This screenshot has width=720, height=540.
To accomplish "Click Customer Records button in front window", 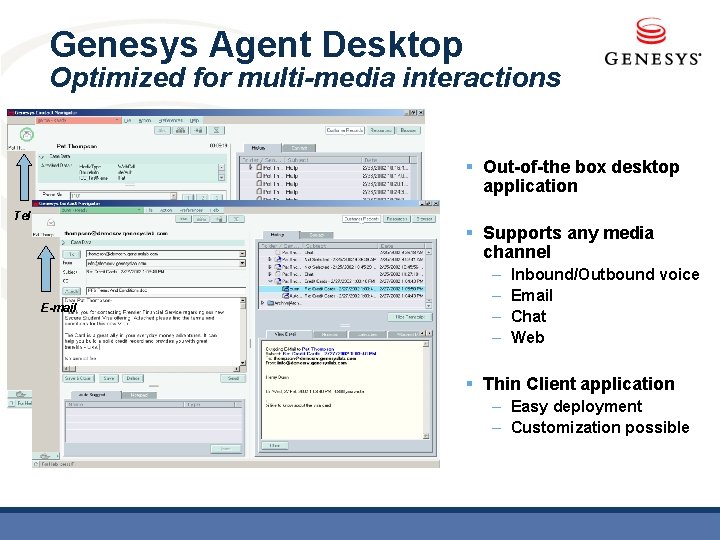I will (x=361, y=219).
